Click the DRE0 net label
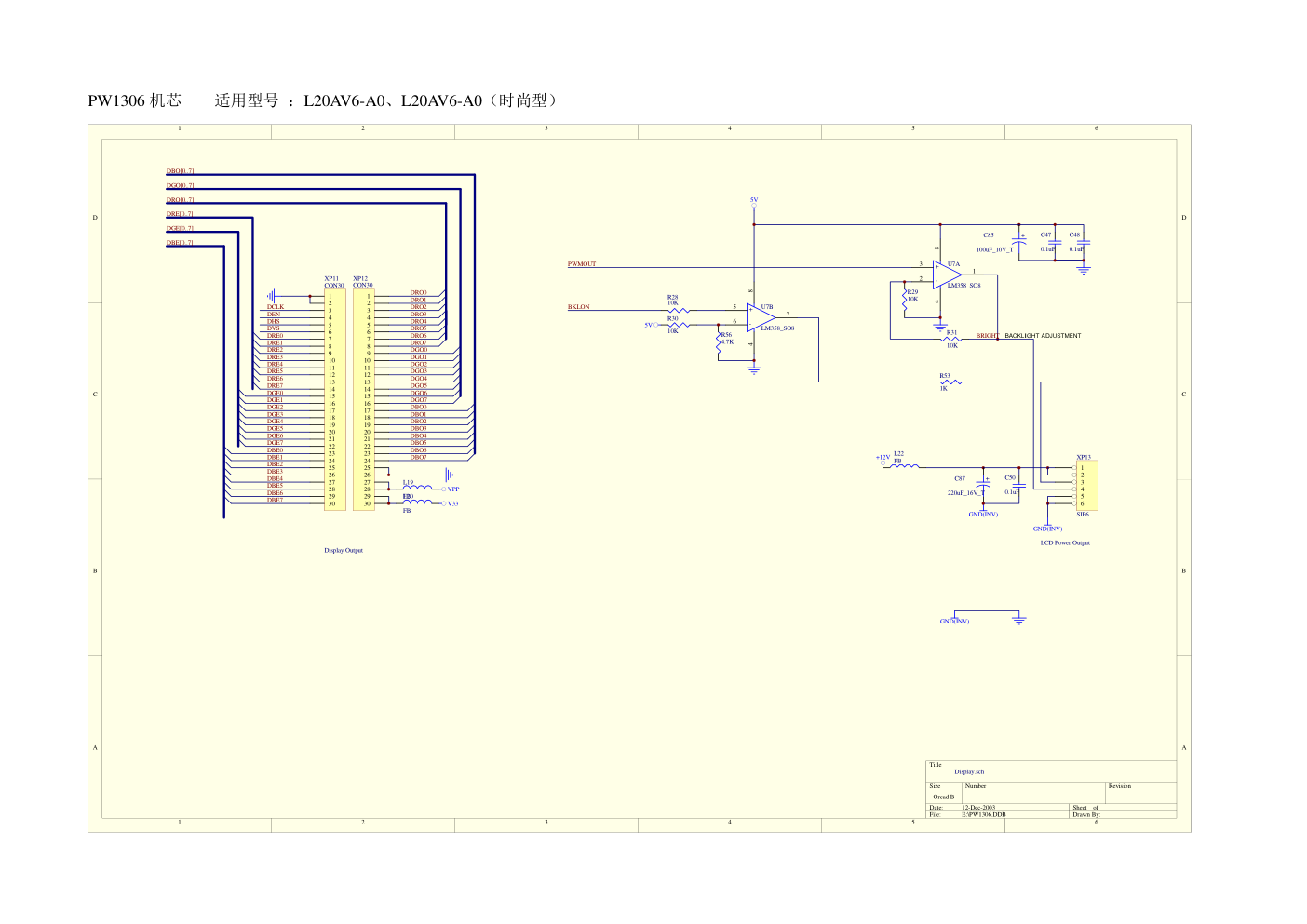The width and height of the screenshot is (1307, 924). click(x=276, y=336)
